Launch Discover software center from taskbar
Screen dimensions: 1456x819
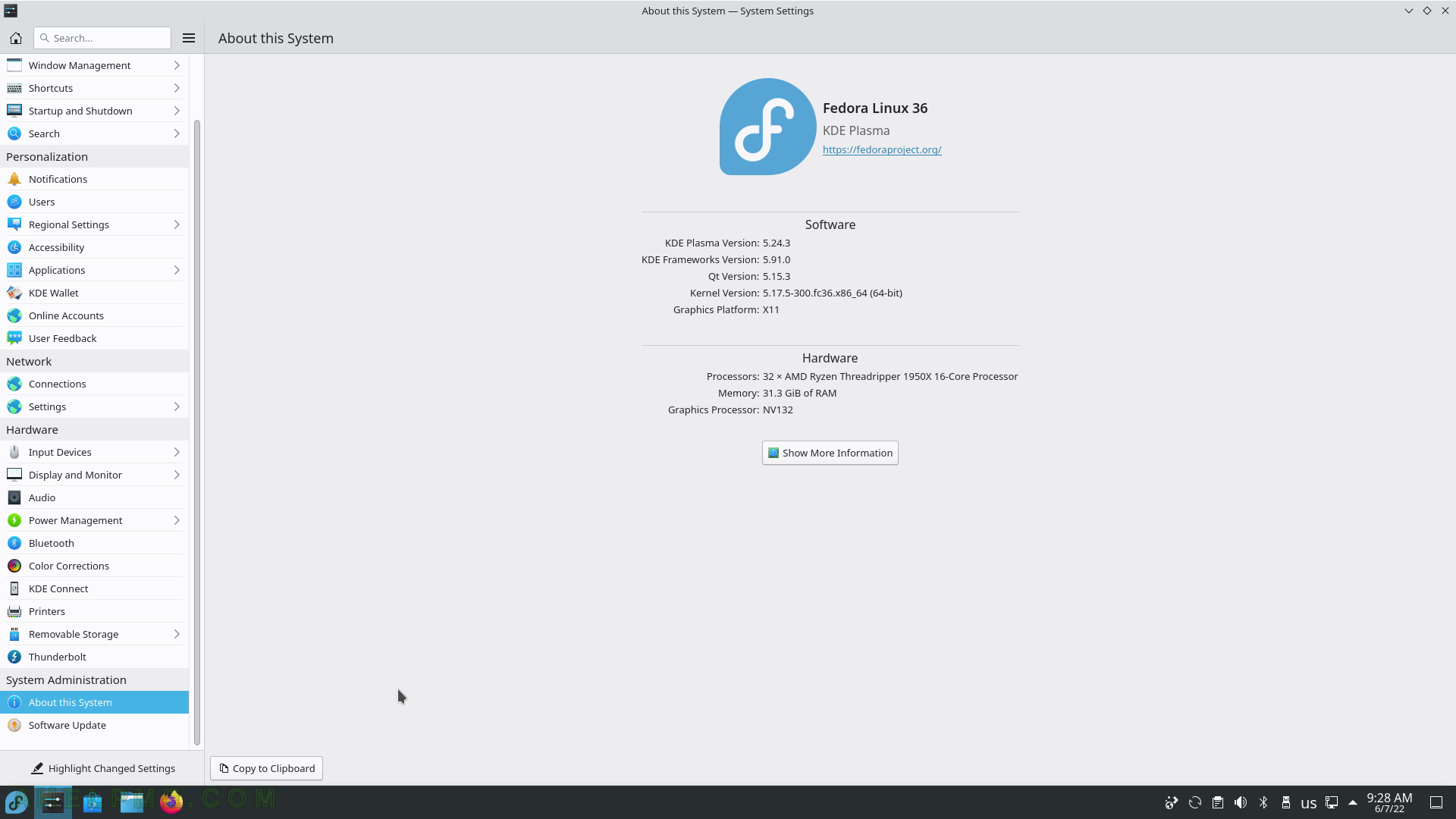point(93,802)
